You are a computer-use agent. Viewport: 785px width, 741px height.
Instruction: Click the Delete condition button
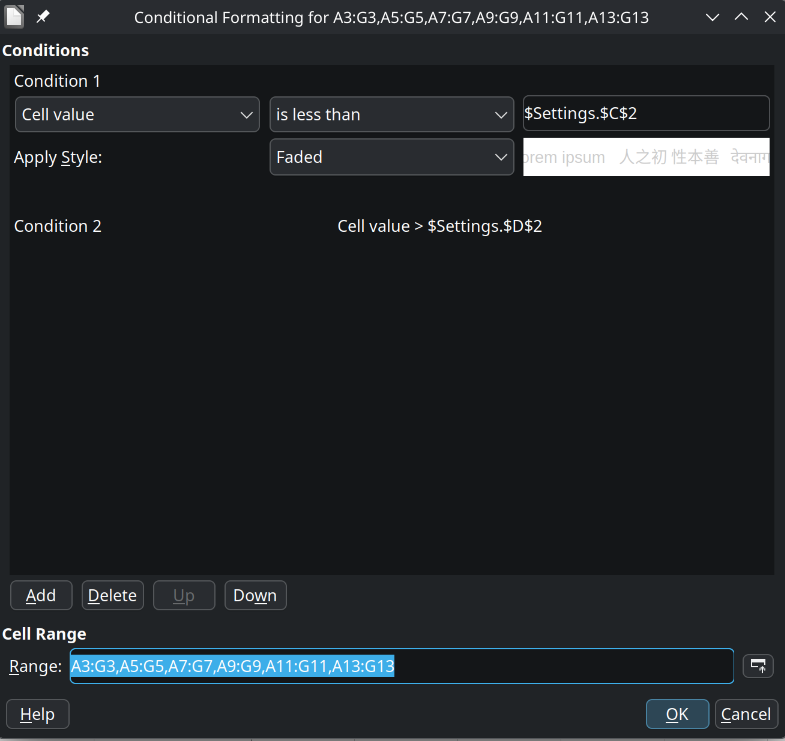pyautogui.click(x=113, y=595)
